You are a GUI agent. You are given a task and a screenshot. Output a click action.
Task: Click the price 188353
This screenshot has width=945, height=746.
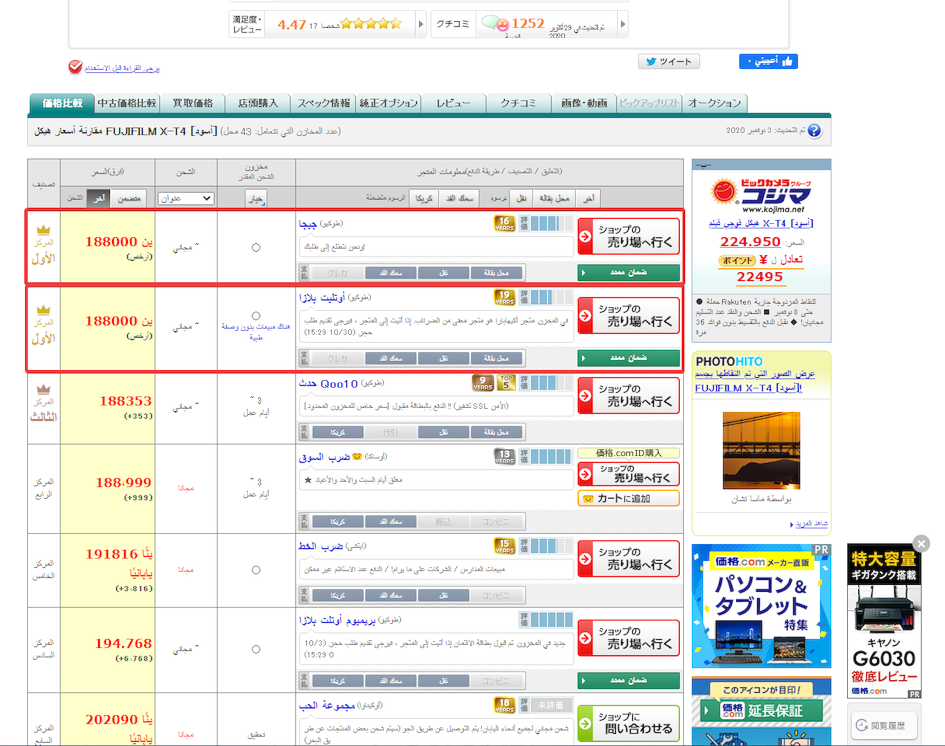(x=125, y=401)
